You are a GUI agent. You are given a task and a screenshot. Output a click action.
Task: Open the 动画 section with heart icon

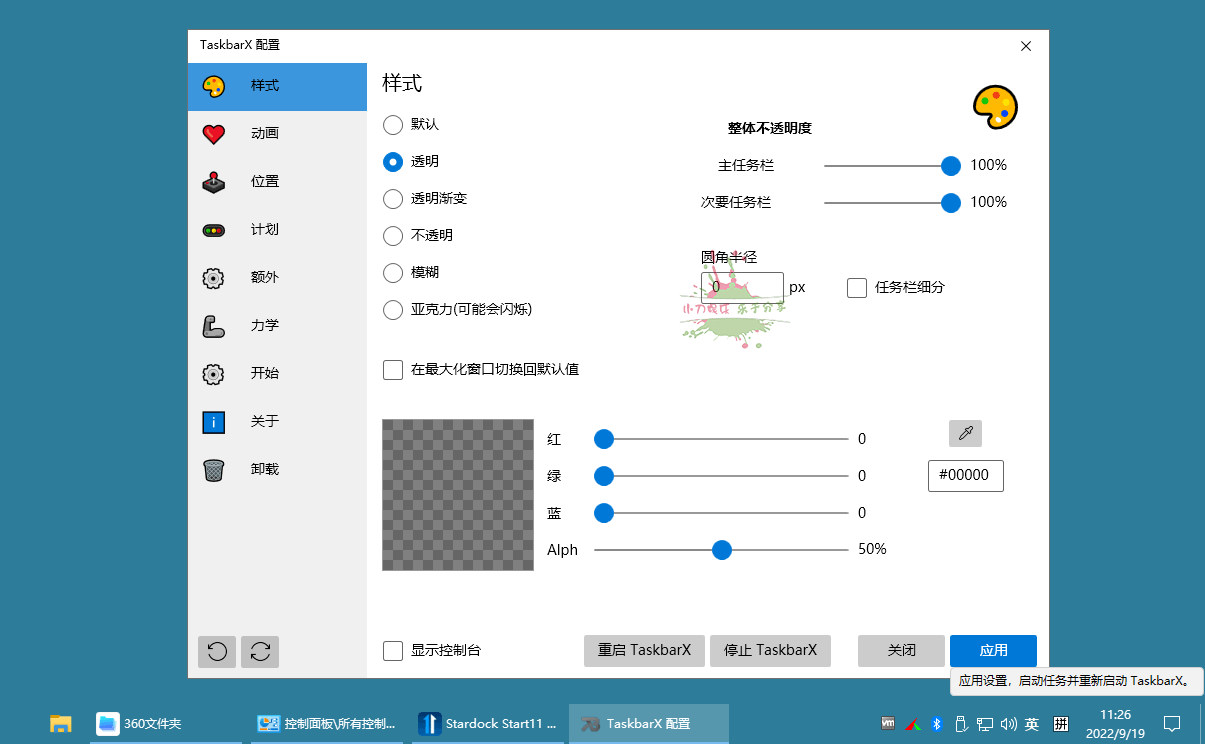pyautogui.click(x=265, y=134)
